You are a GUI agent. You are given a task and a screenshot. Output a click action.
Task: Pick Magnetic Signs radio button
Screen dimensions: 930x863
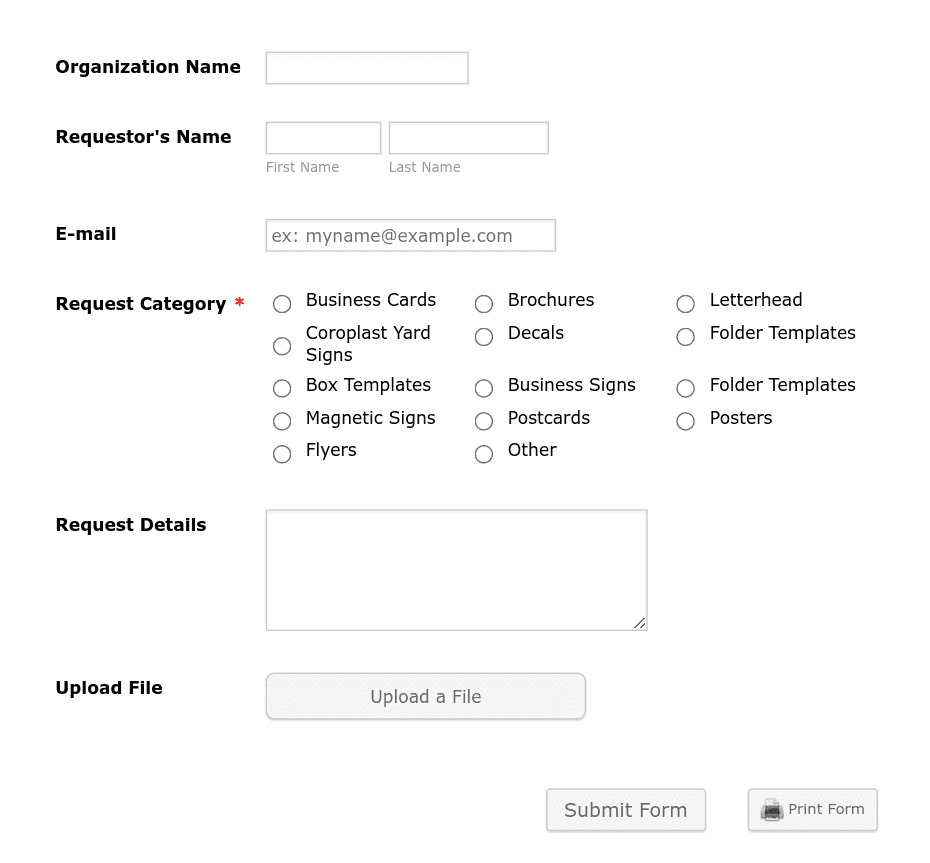click(x=282, y=421)
